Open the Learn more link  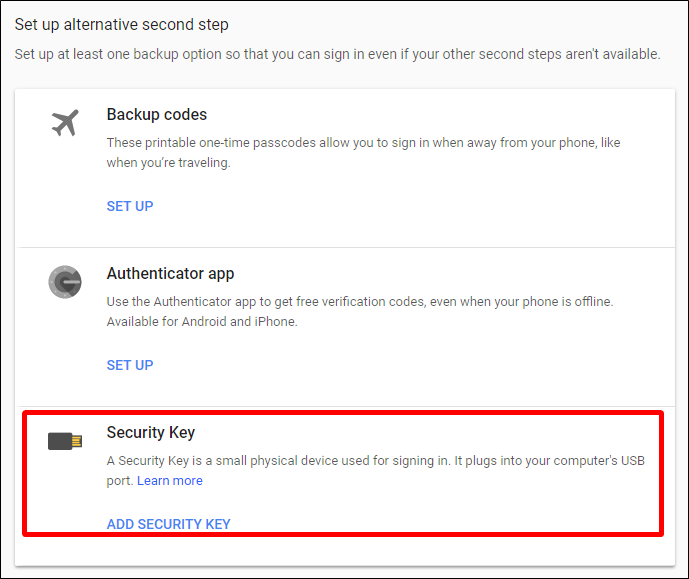pyautogui.click(x=170, y=481)
